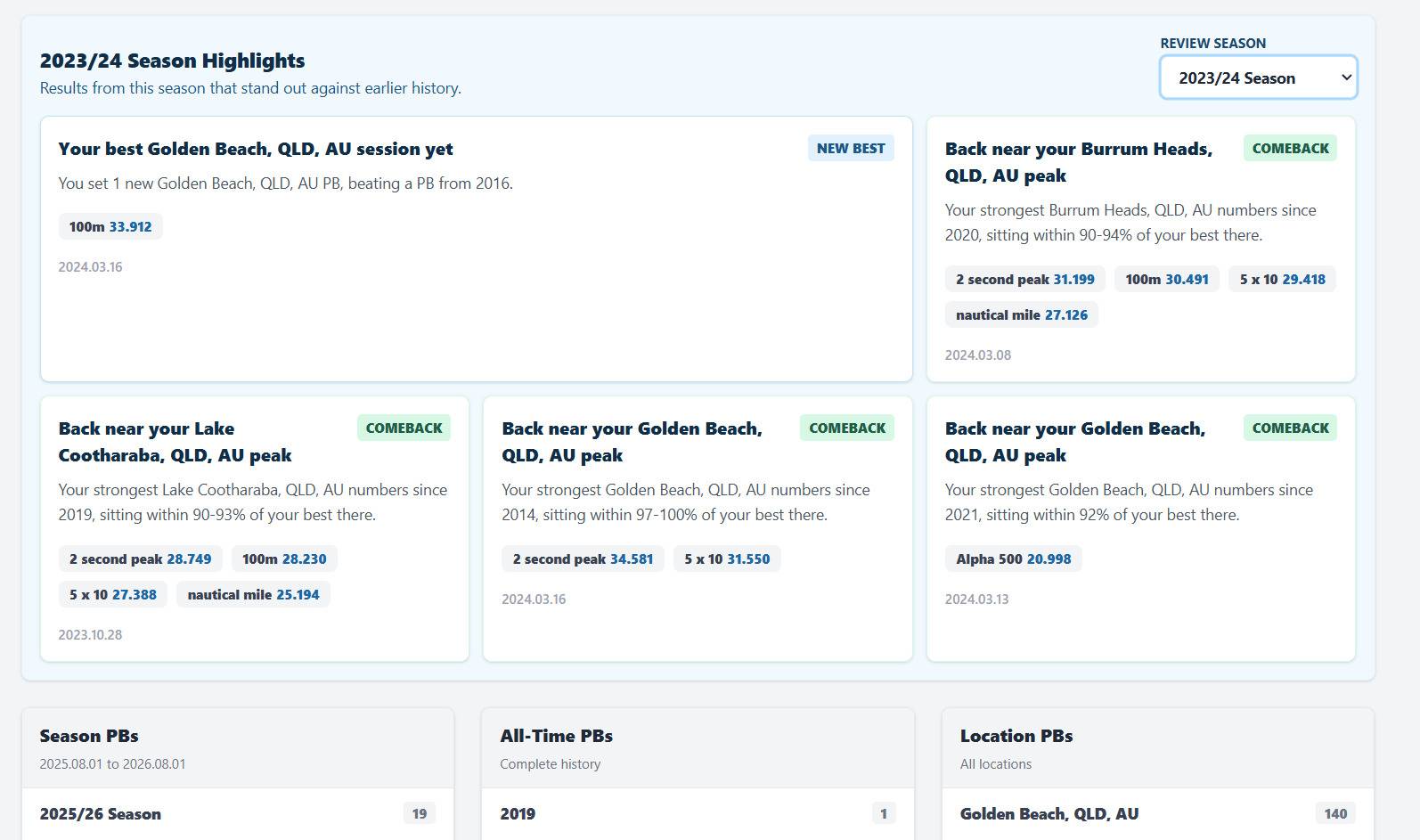The width and height of the screenshot is (1420, 840).
Task: Open the 2019 row in All-Time PBs
Action: (698, 813)
